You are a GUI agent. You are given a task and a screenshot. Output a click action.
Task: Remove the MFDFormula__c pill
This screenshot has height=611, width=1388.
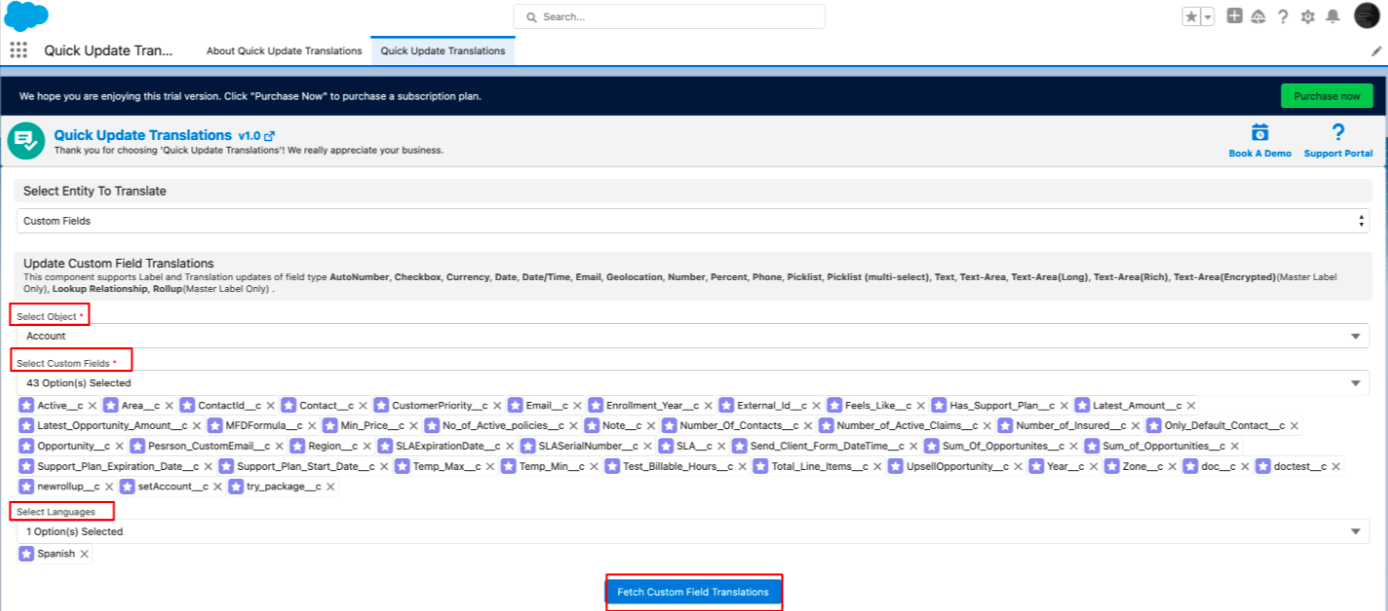click(312, 426)
